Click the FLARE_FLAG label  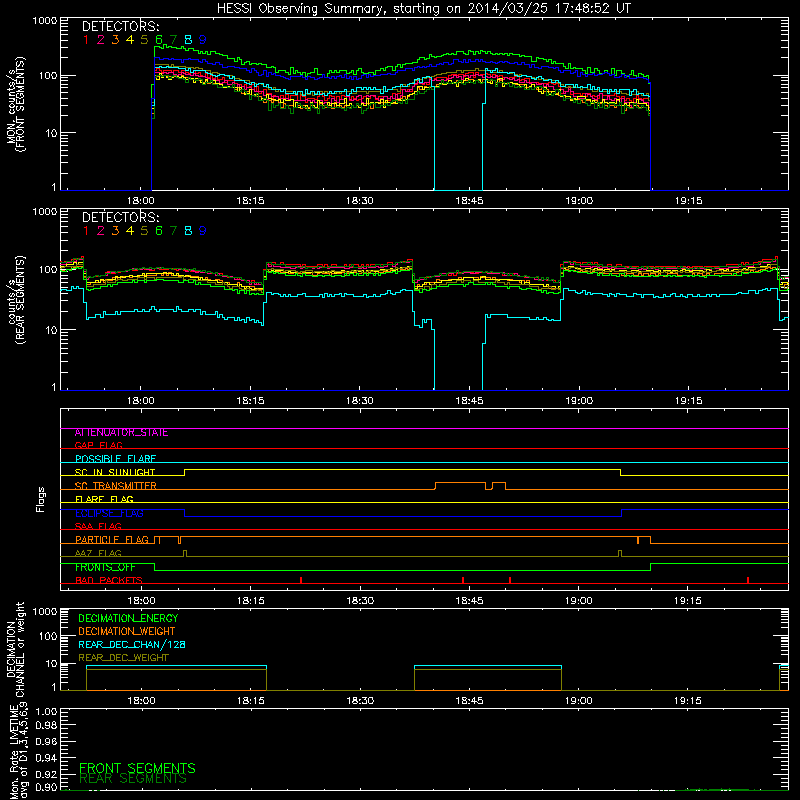(x=104, y=499)
